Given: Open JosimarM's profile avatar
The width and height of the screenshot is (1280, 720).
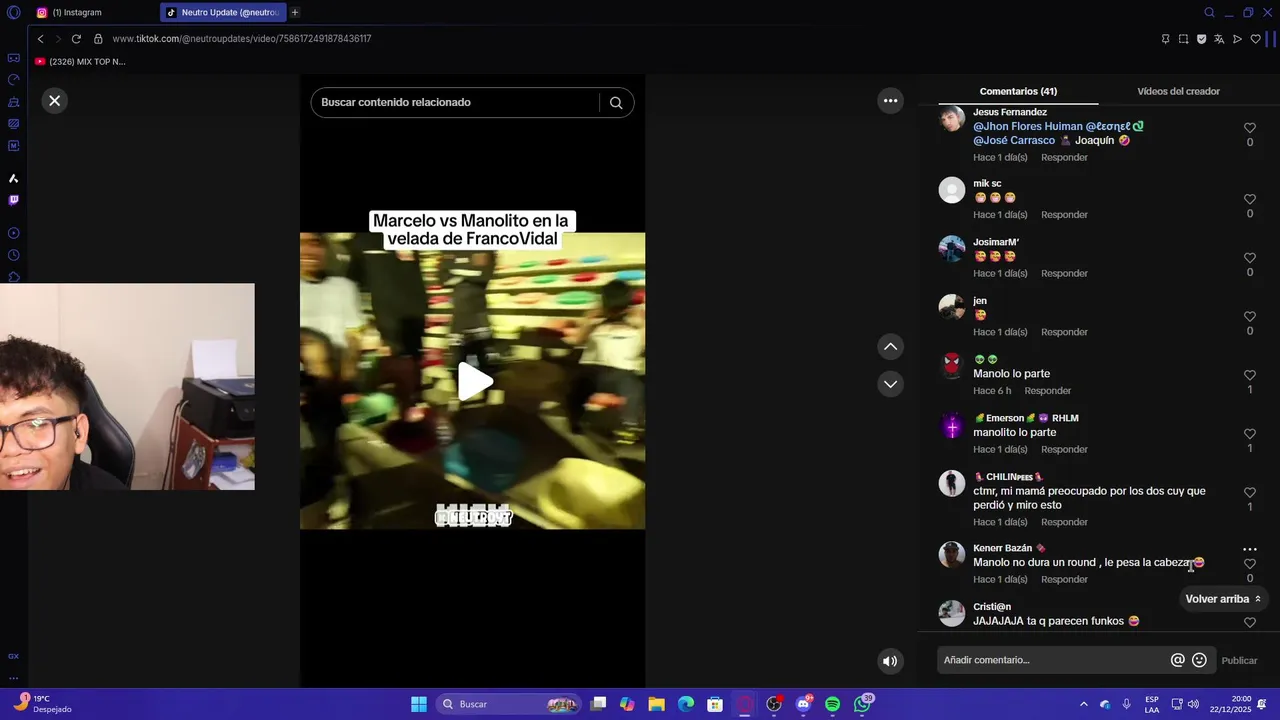Looking at the screenshot, I should (x=952, y=248).
